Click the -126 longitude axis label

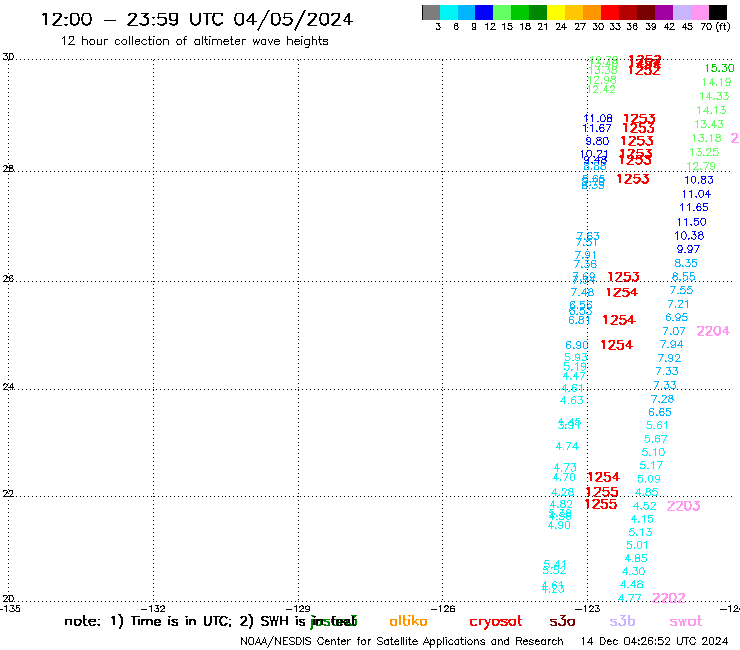(444, 609)
